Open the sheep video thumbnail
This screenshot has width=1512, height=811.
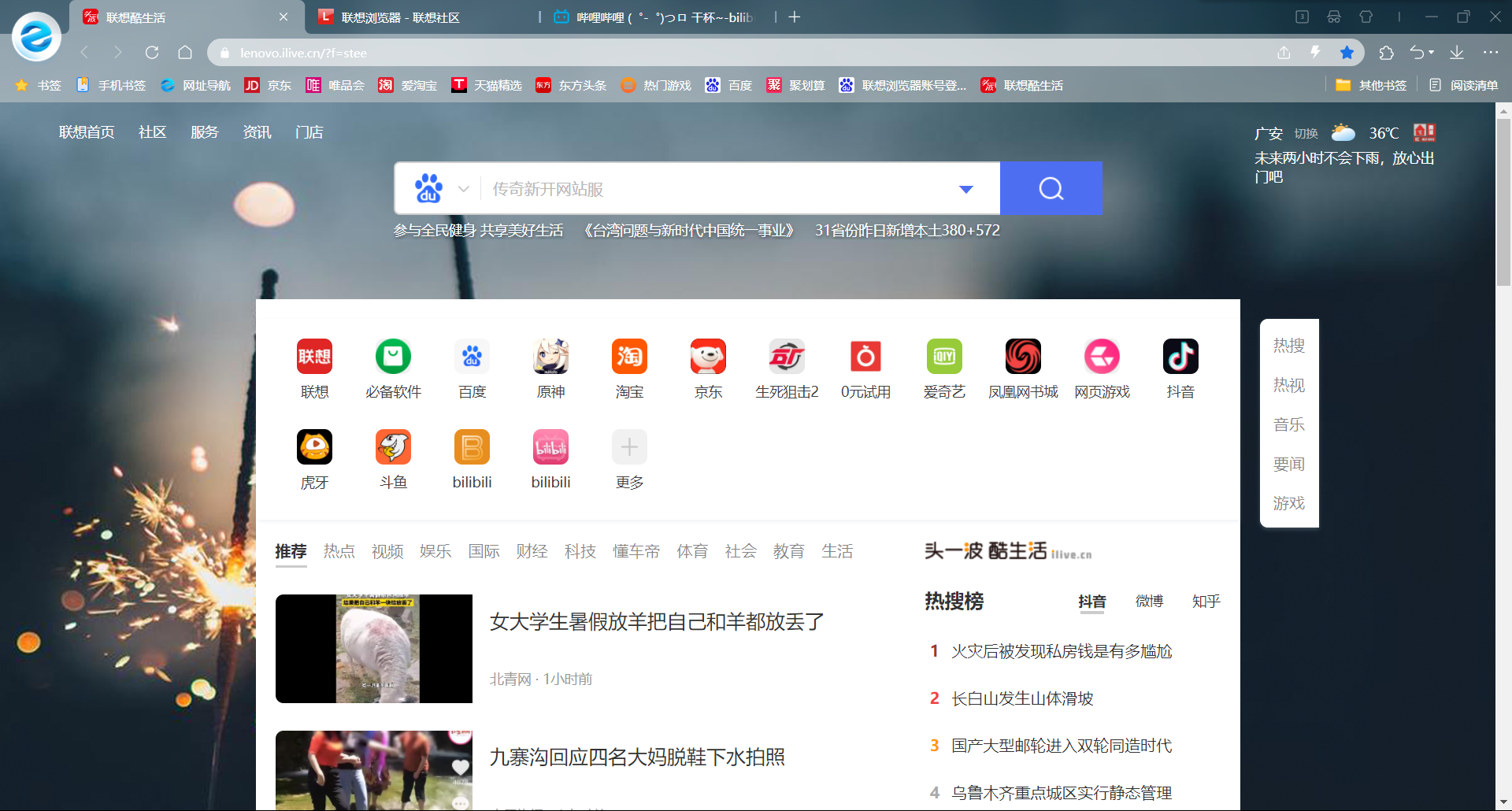(x=374, y=649)
